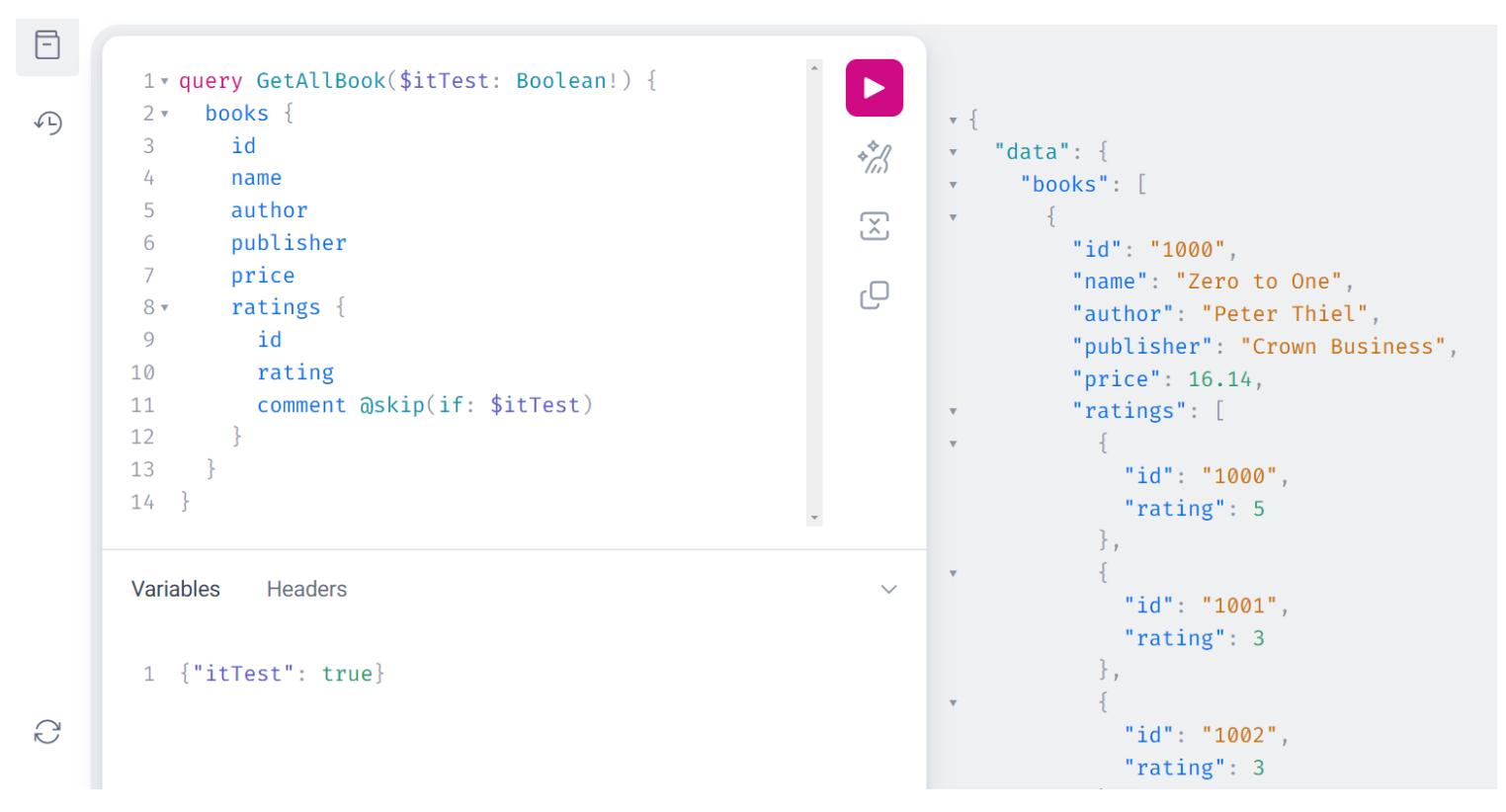The height and width of the screenshot is (812, 1506).
Task: Prettify the query with the magic broom icon
Action: coord(875,157)
